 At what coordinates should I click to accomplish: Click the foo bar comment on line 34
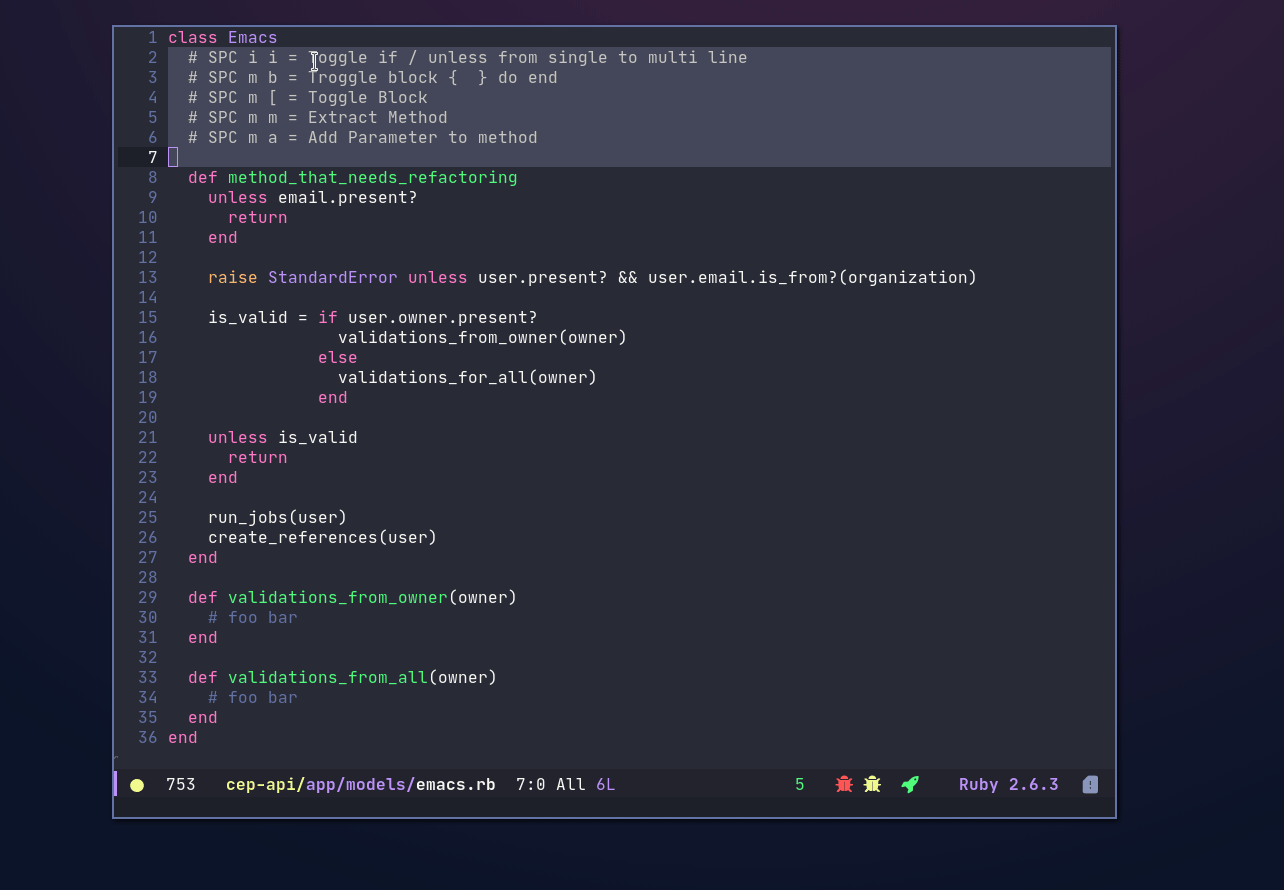coord(253,698)
